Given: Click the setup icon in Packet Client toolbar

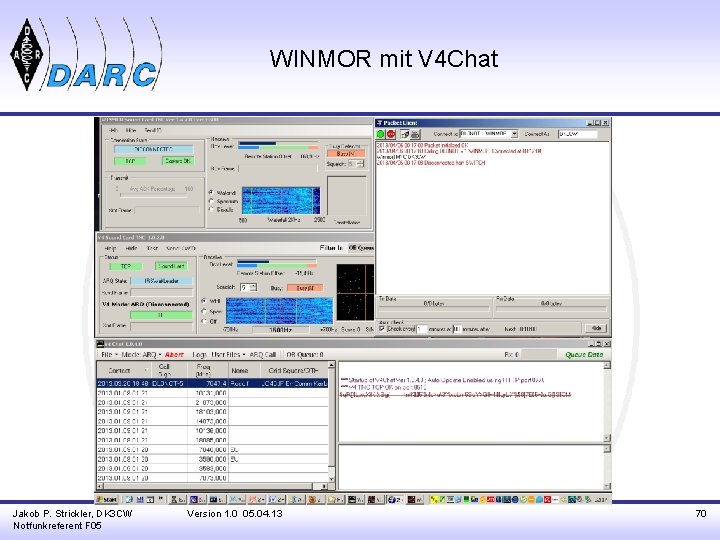Looking at the screenshot, I should click(x=405, y=134).
